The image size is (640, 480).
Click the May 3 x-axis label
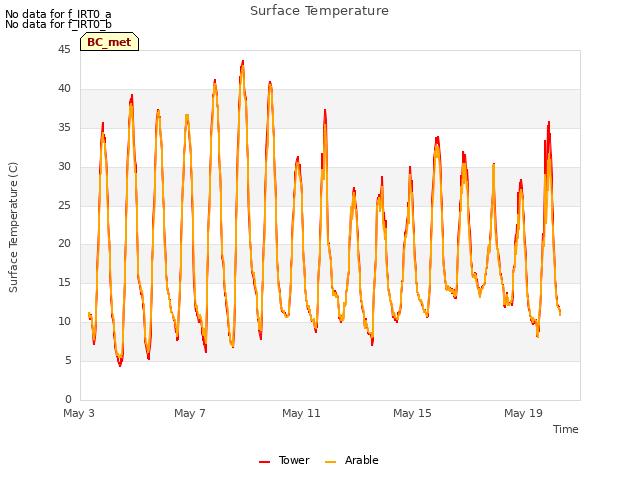click(79, 413)
